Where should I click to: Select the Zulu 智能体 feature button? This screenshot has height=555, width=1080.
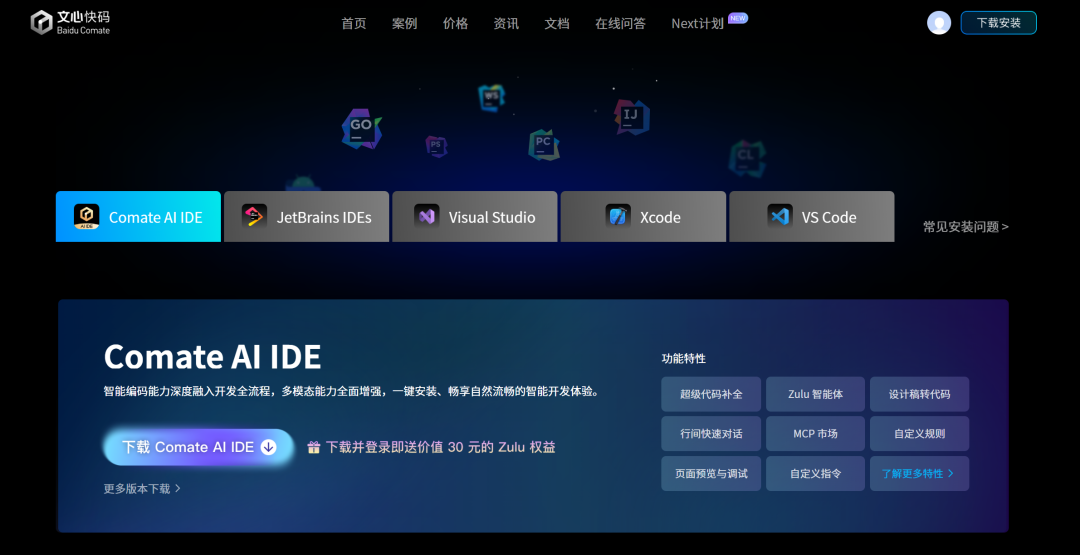click(x=815, y=394)
